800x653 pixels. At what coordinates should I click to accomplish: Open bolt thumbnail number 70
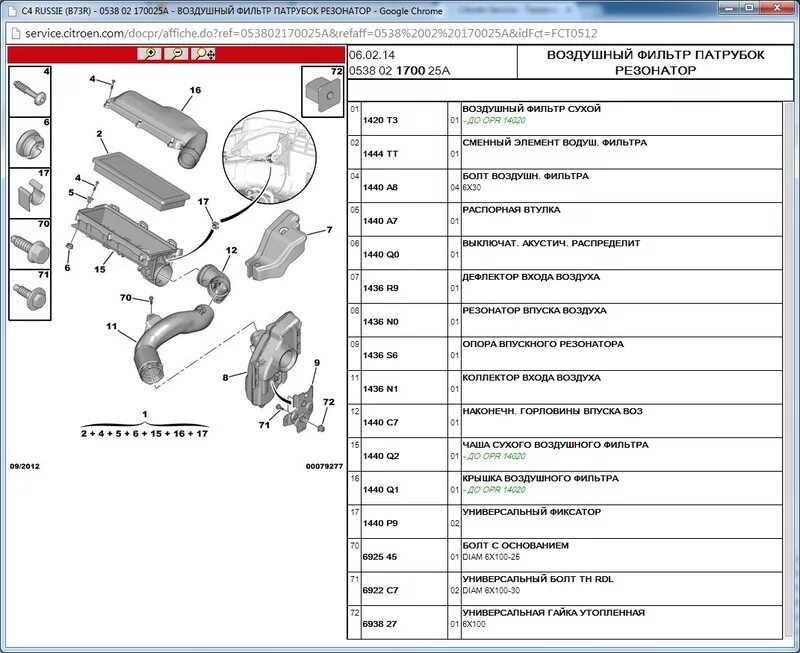[x=30, y=244]
